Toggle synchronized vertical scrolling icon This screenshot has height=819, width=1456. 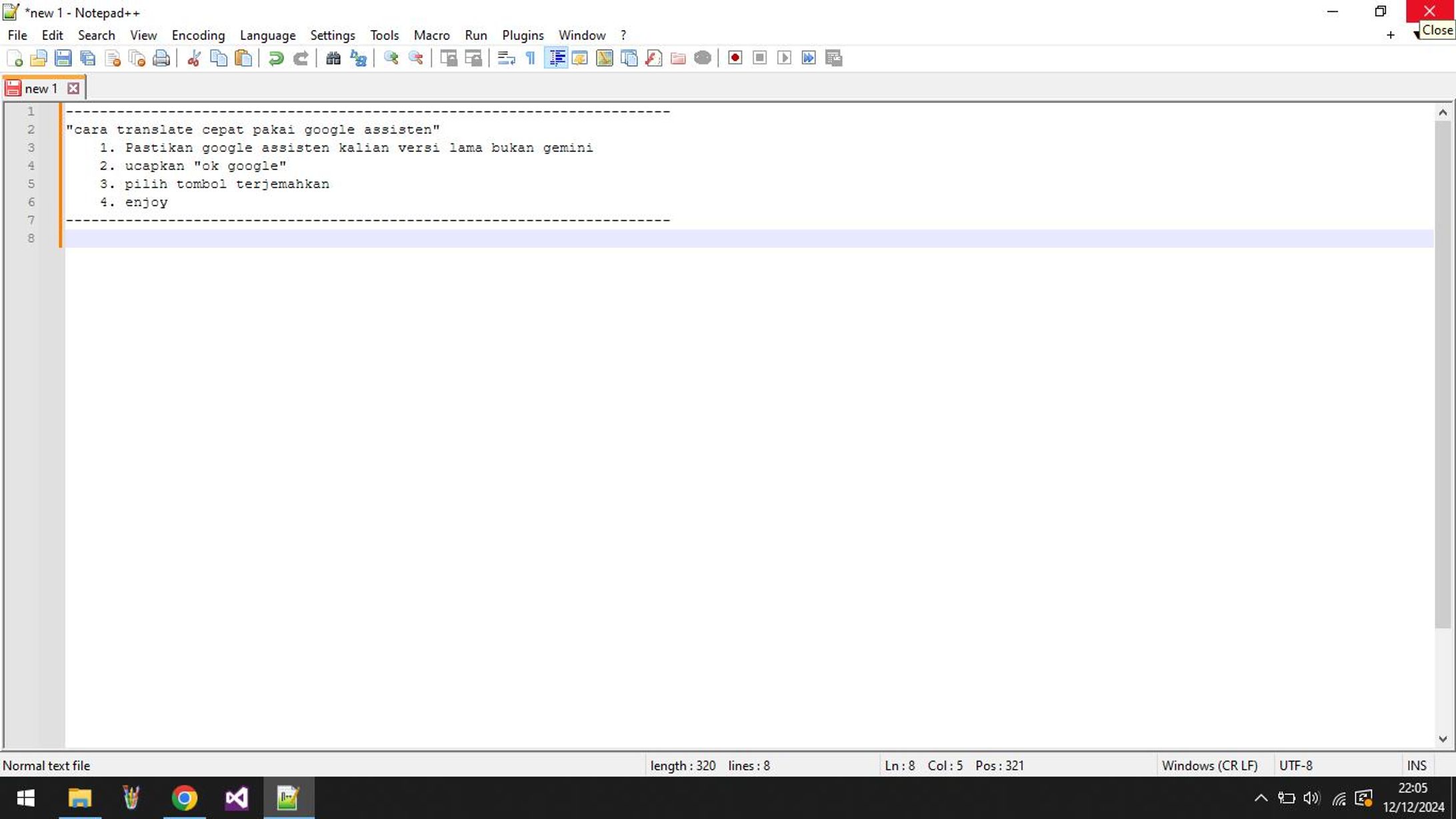tap(449, 59)
